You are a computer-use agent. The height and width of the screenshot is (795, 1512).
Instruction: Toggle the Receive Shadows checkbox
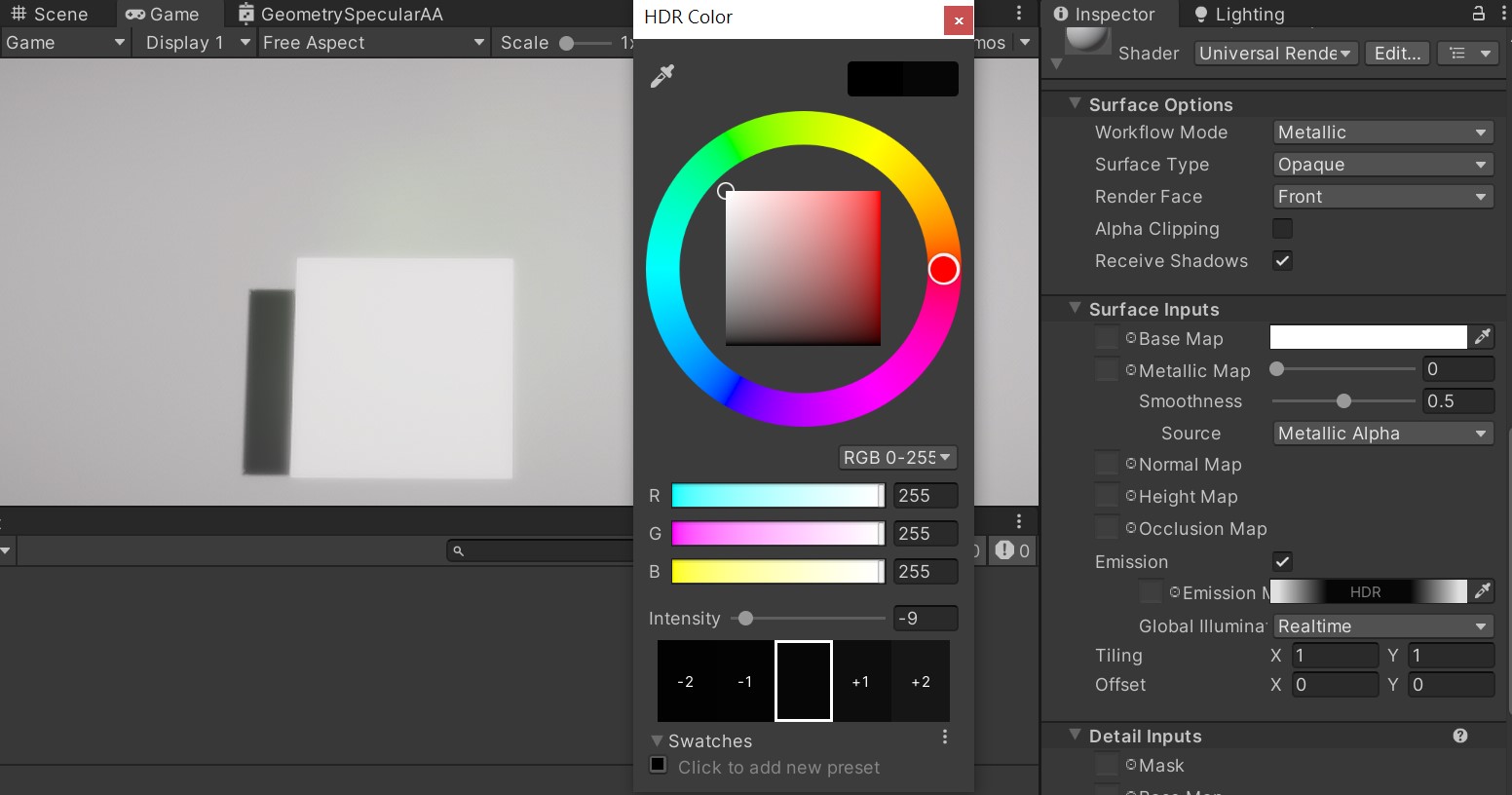(1282, 261)
